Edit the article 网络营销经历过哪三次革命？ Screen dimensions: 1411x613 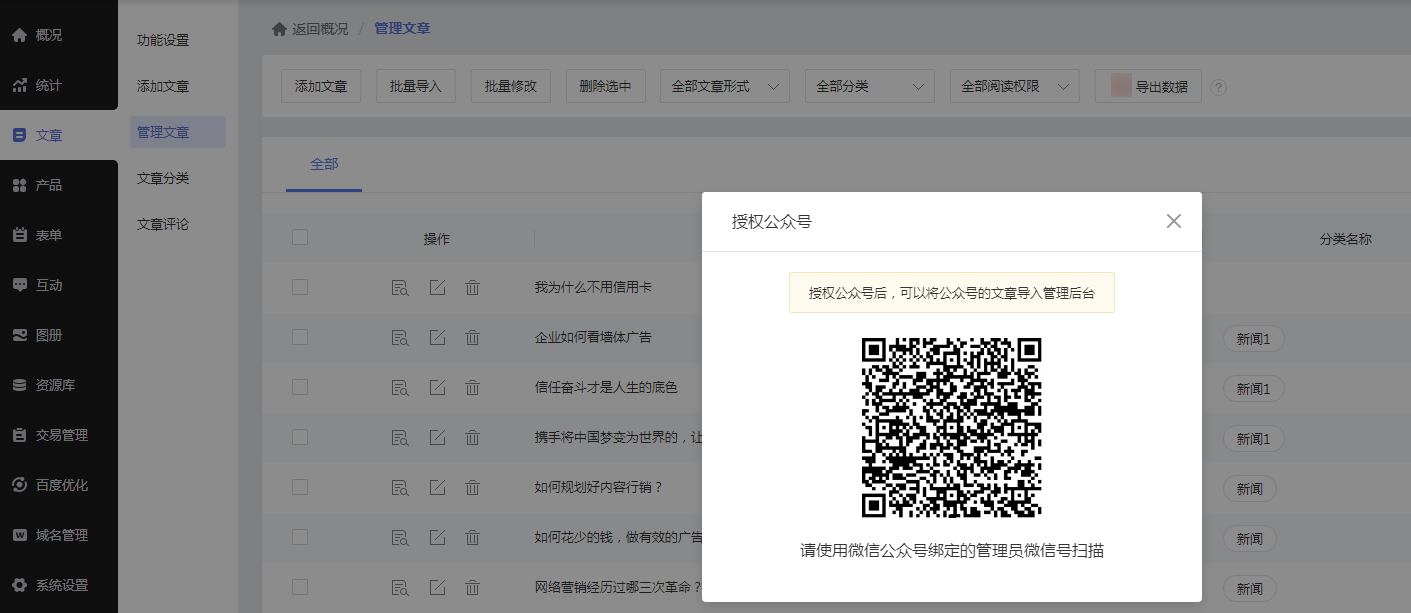pos(437,588)
